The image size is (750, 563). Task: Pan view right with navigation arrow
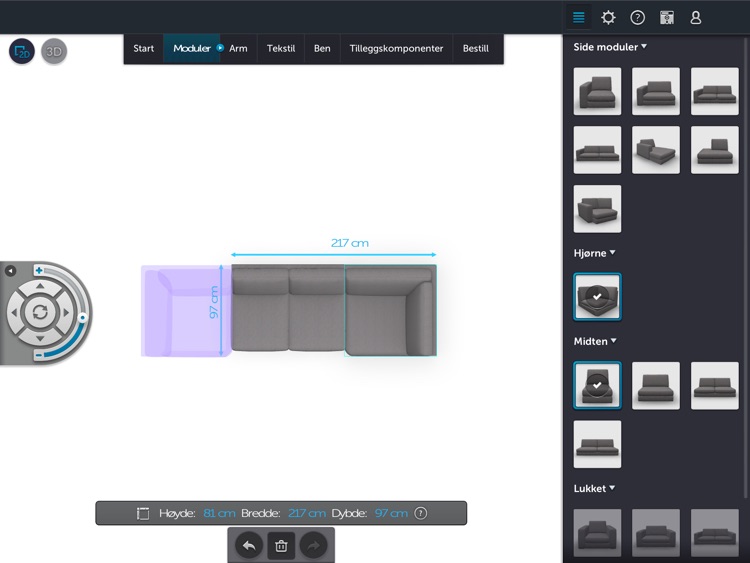pos(66,312)
